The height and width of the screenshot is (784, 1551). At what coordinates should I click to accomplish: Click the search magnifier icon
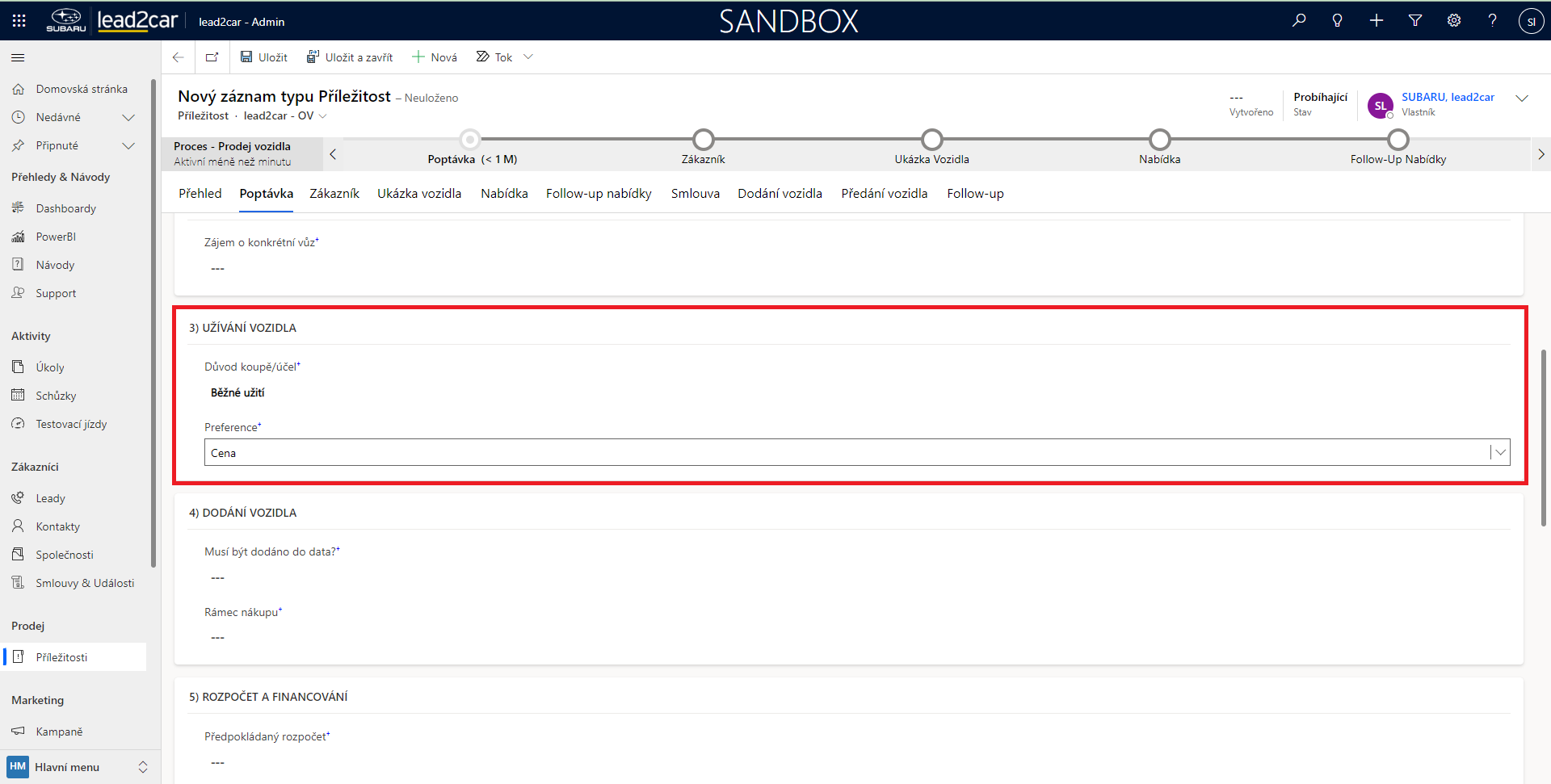(x=1299, y=21)
